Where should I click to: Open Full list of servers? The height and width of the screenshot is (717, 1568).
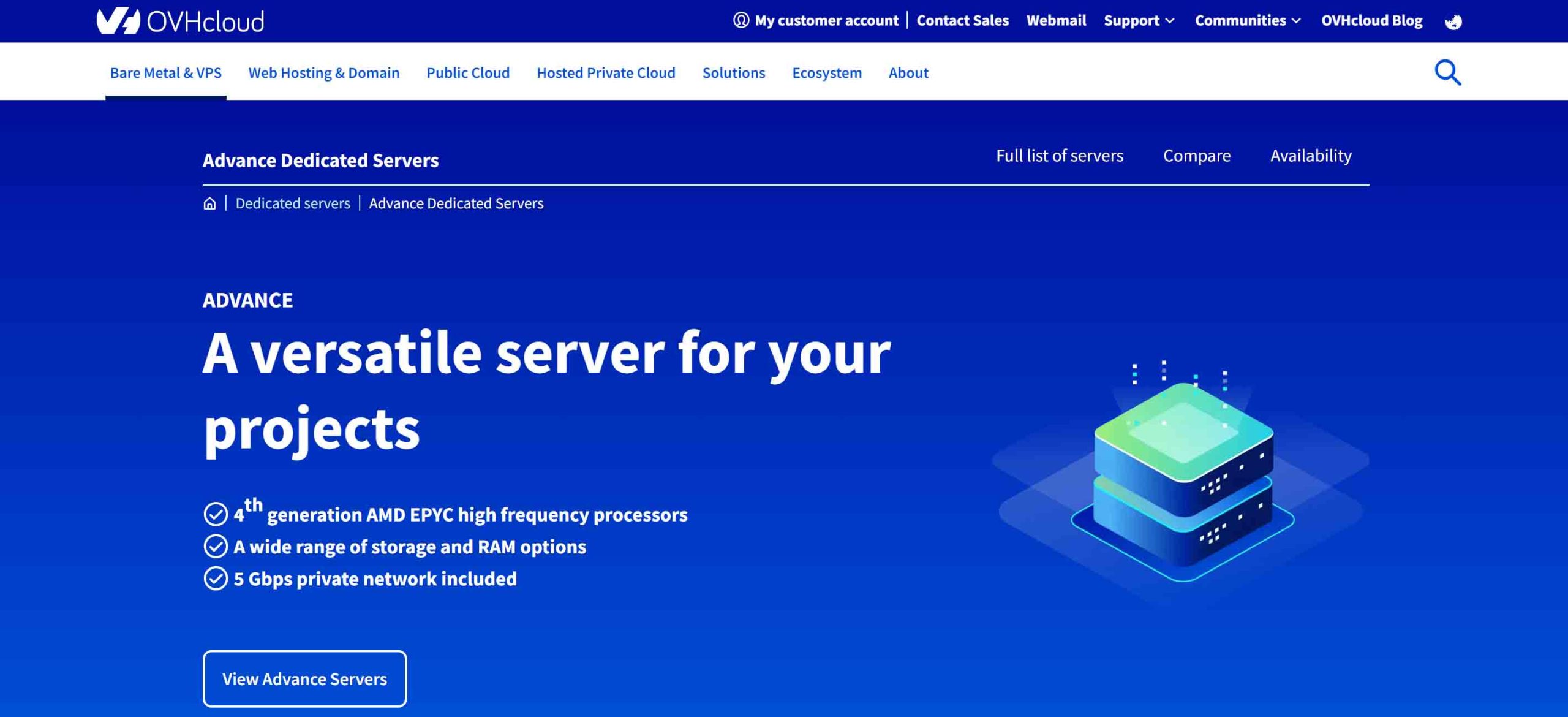[x=1060, y=156]
